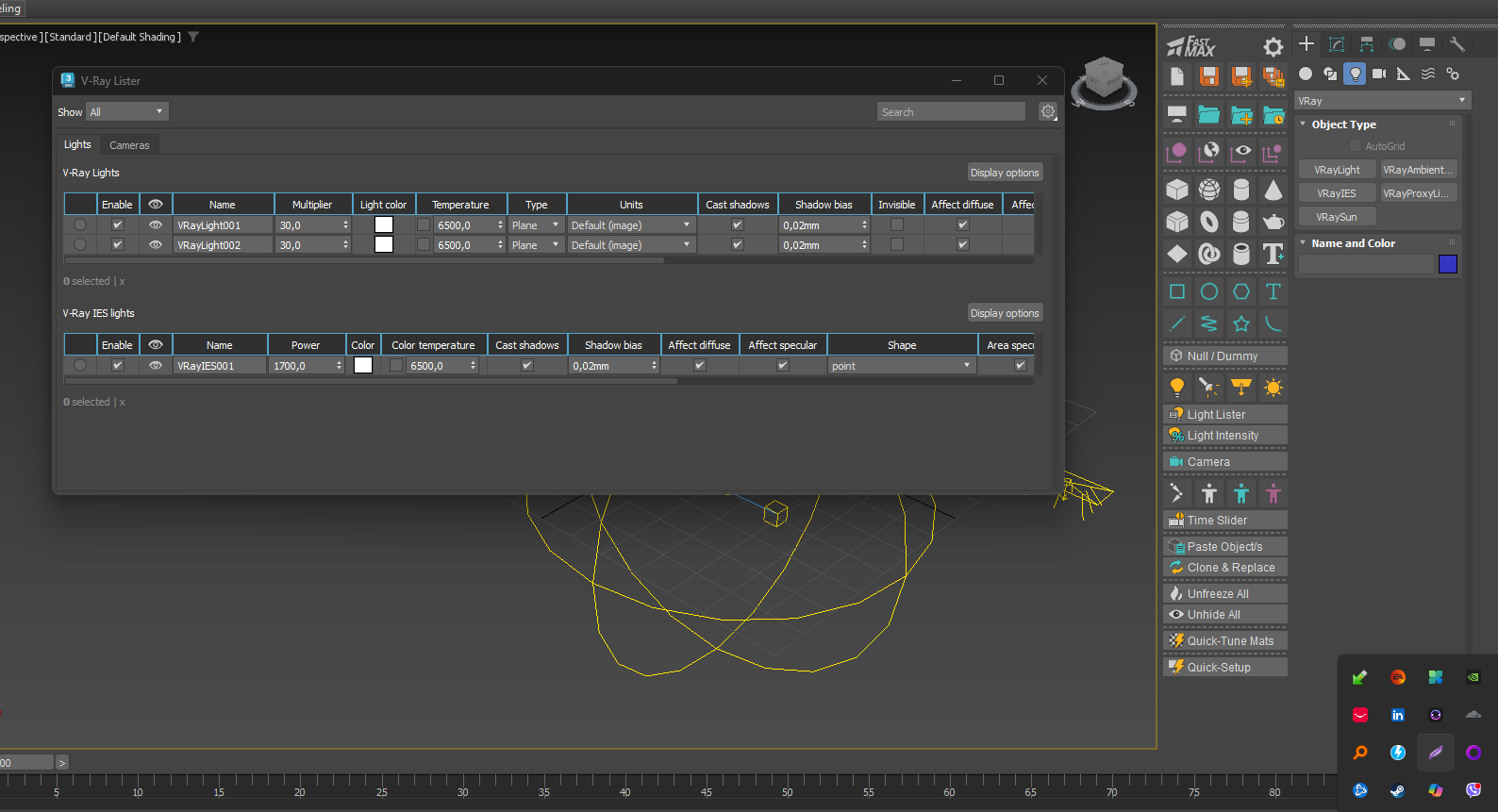Open the VRay light category dropdown
This screenshot has width=1498, height=812.
point(1382,101)
